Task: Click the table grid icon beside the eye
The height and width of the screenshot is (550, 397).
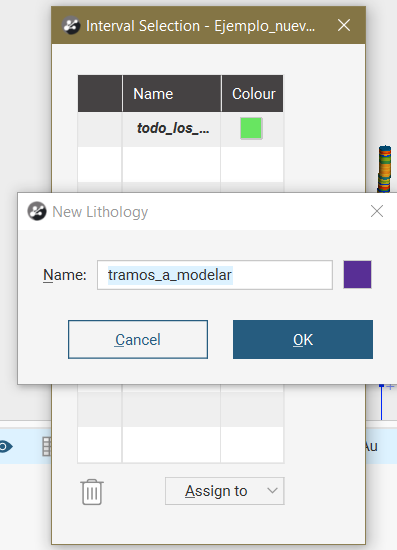Action: pos(47,447)
